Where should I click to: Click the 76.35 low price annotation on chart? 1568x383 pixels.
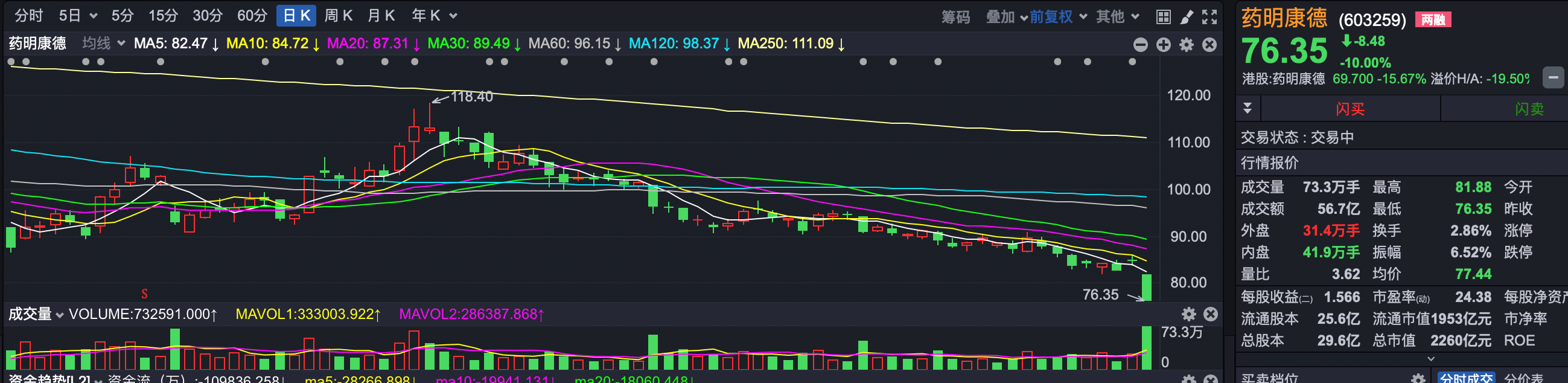click(1100, 295)
